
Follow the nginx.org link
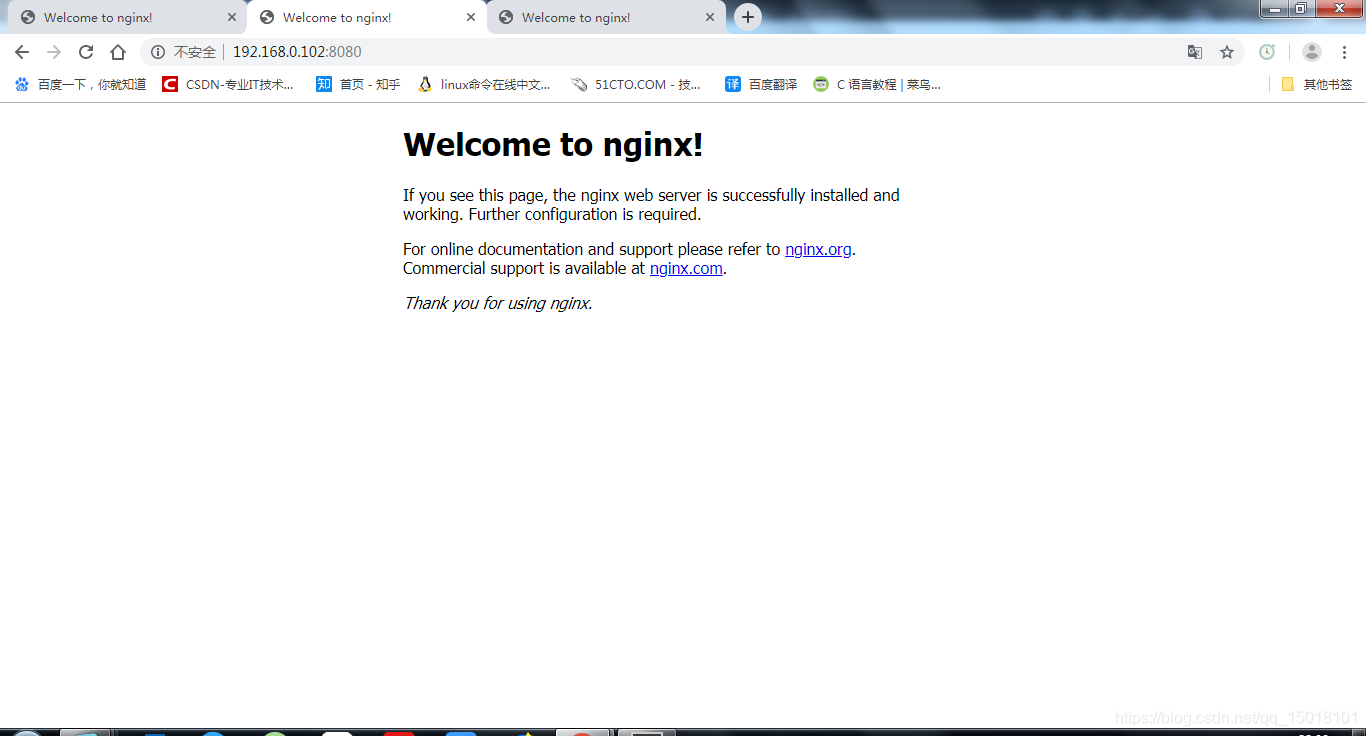[x=818, y=250]
